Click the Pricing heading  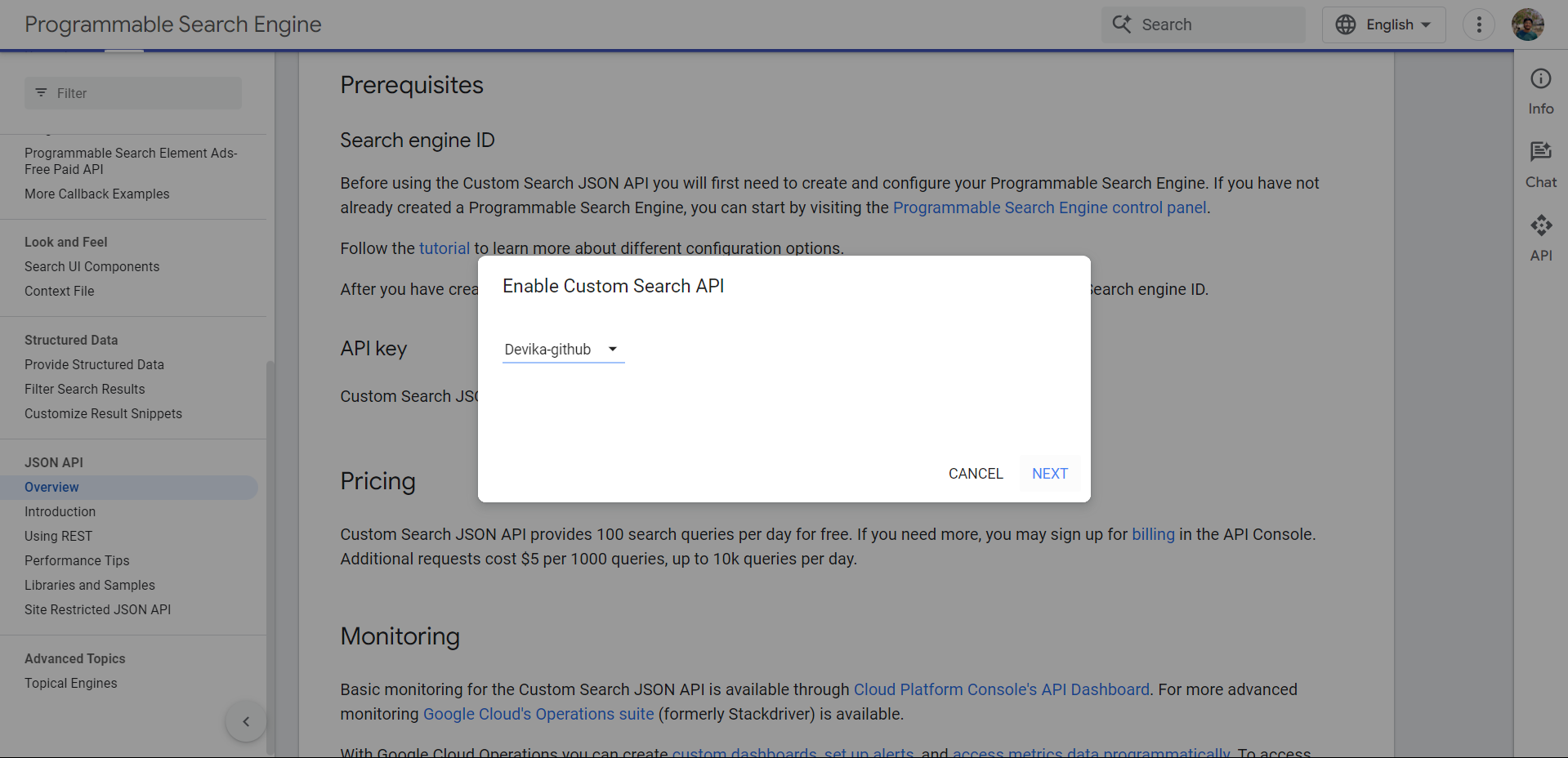click(378, 481)
